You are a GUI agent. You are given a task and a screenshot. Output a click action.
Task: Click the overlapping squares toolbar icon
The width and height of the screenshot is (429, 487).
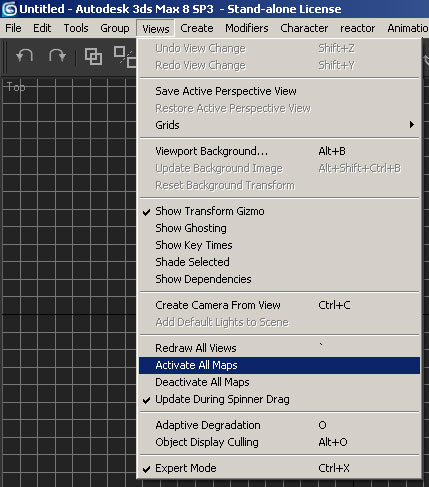(x=93, y=56)
